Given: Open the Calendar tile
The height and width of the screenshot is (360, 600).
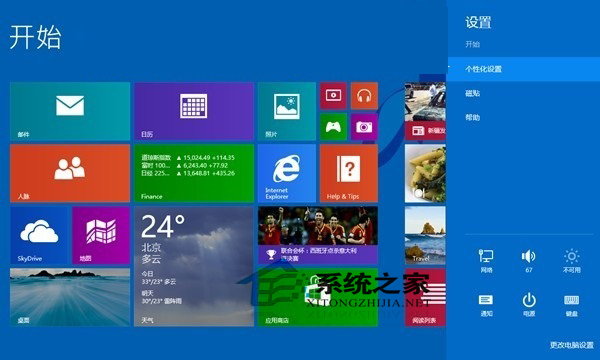Looking at the screenshot, I should coord(194,111).
